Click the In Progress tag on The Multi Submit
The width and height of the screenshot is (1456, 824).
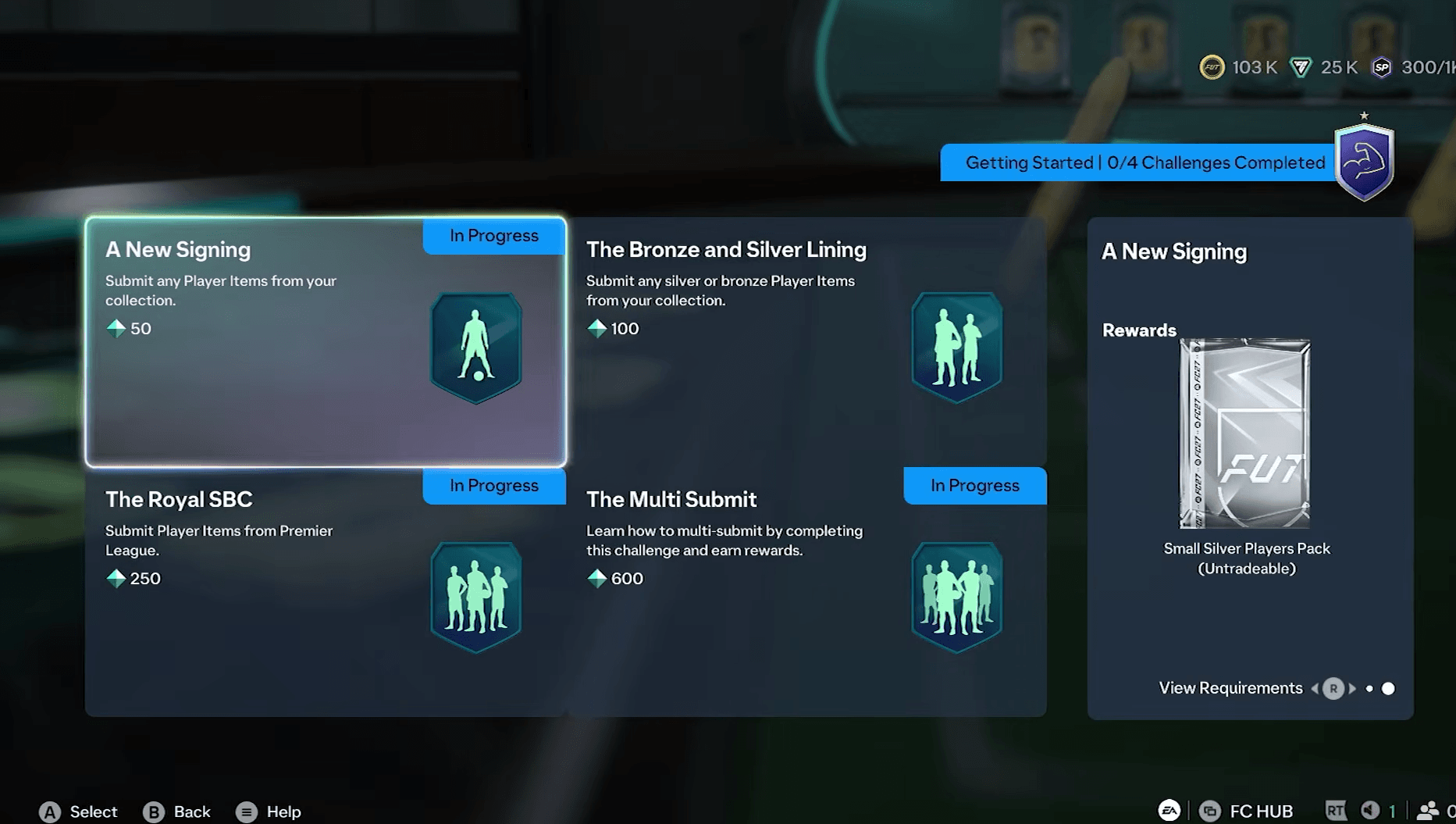click(975, 486)
